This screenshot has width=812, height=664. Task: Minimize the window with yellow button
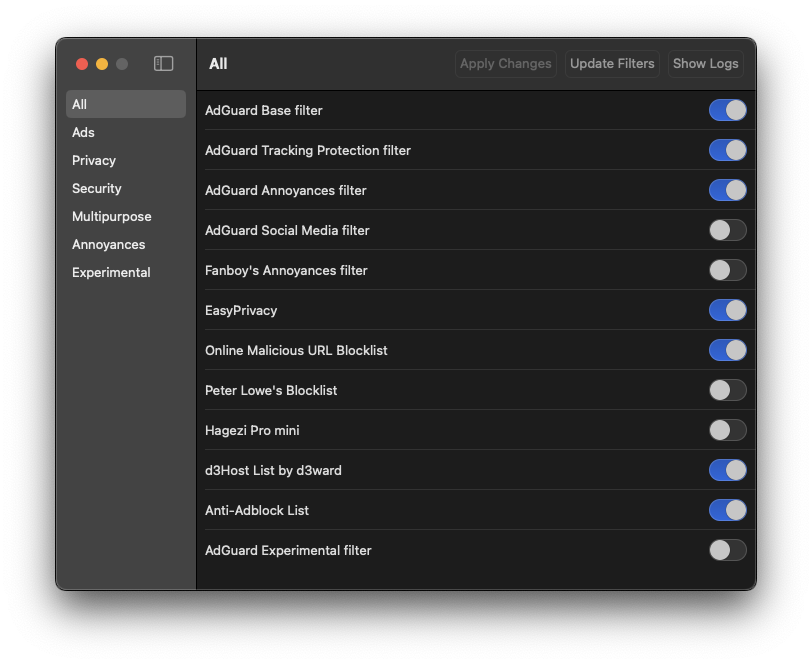tap(102, 64)
